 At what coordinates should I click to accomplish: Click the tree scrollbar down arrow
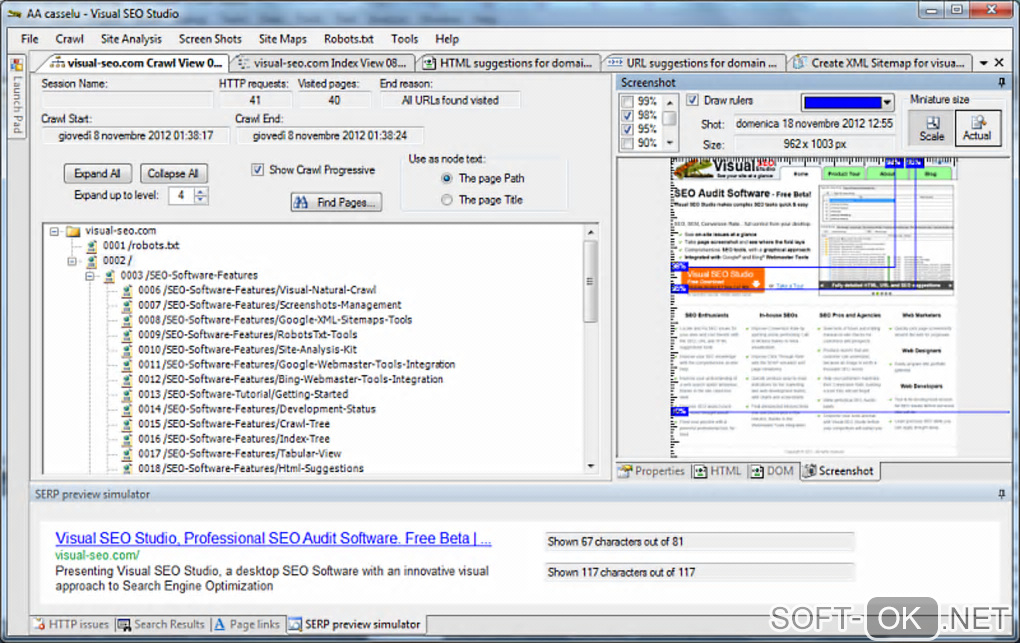pos(591,466)
